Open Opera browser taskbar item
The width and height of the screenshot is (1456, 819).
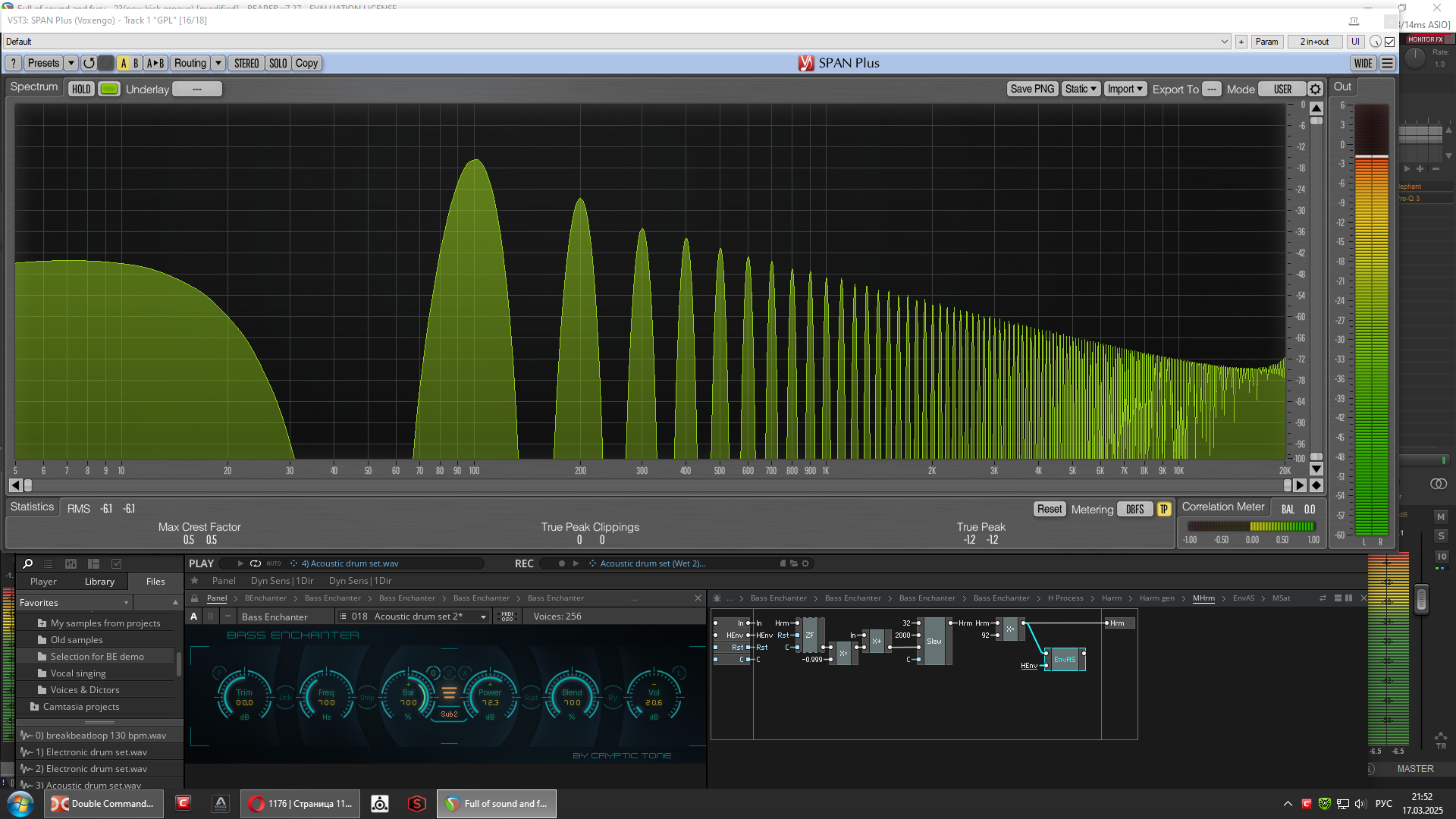click(301, 804)
